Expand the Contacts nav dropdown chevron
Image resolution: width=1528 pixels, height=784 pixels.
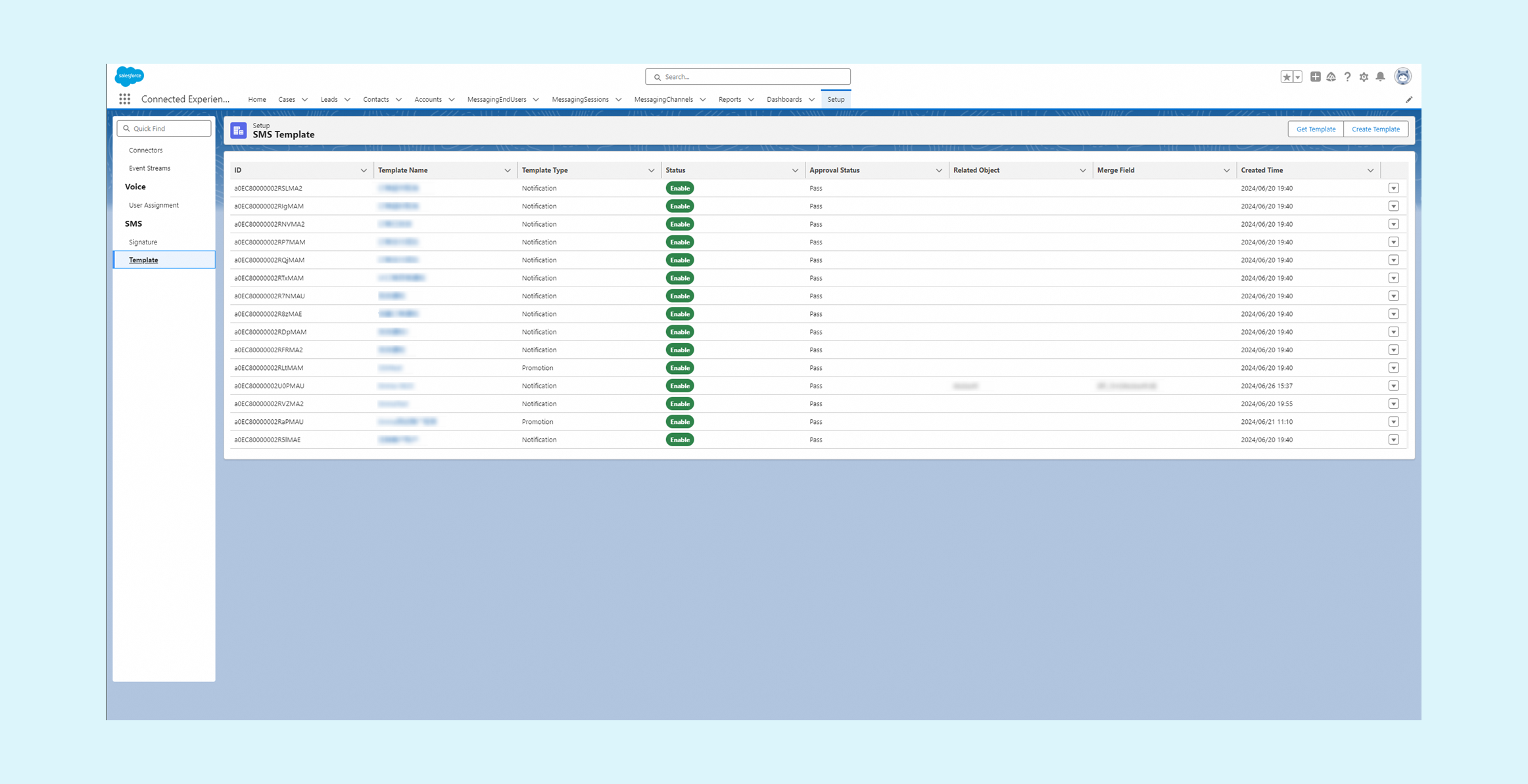(x=398, y=100)
